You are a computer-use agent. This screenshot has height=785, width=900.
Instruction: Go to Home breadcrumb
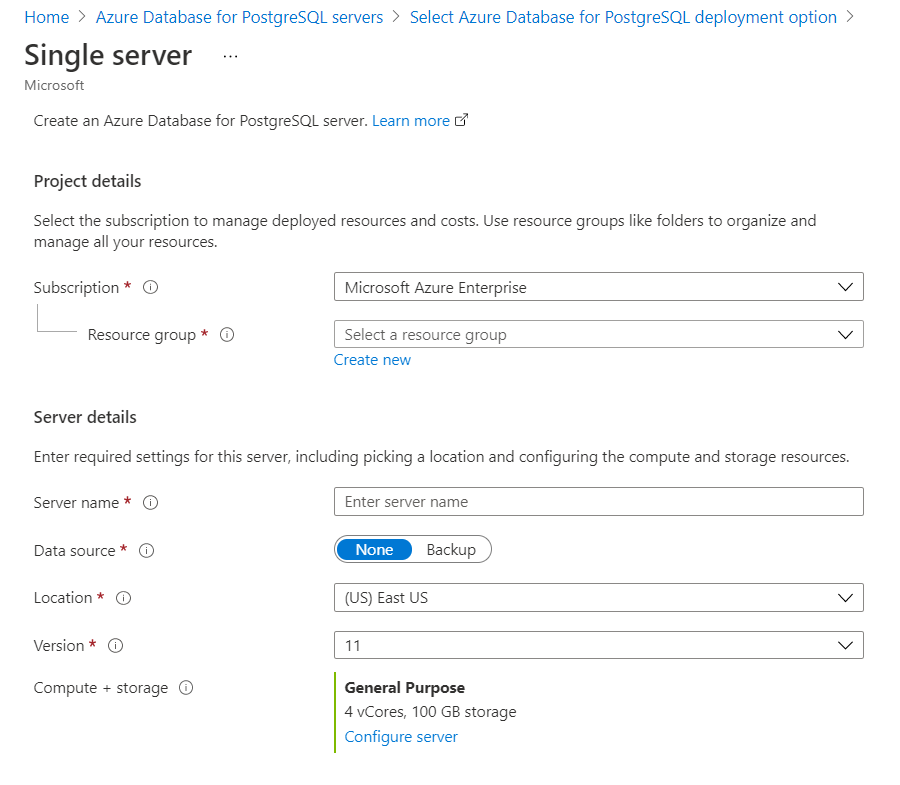(x=46, y=17)
